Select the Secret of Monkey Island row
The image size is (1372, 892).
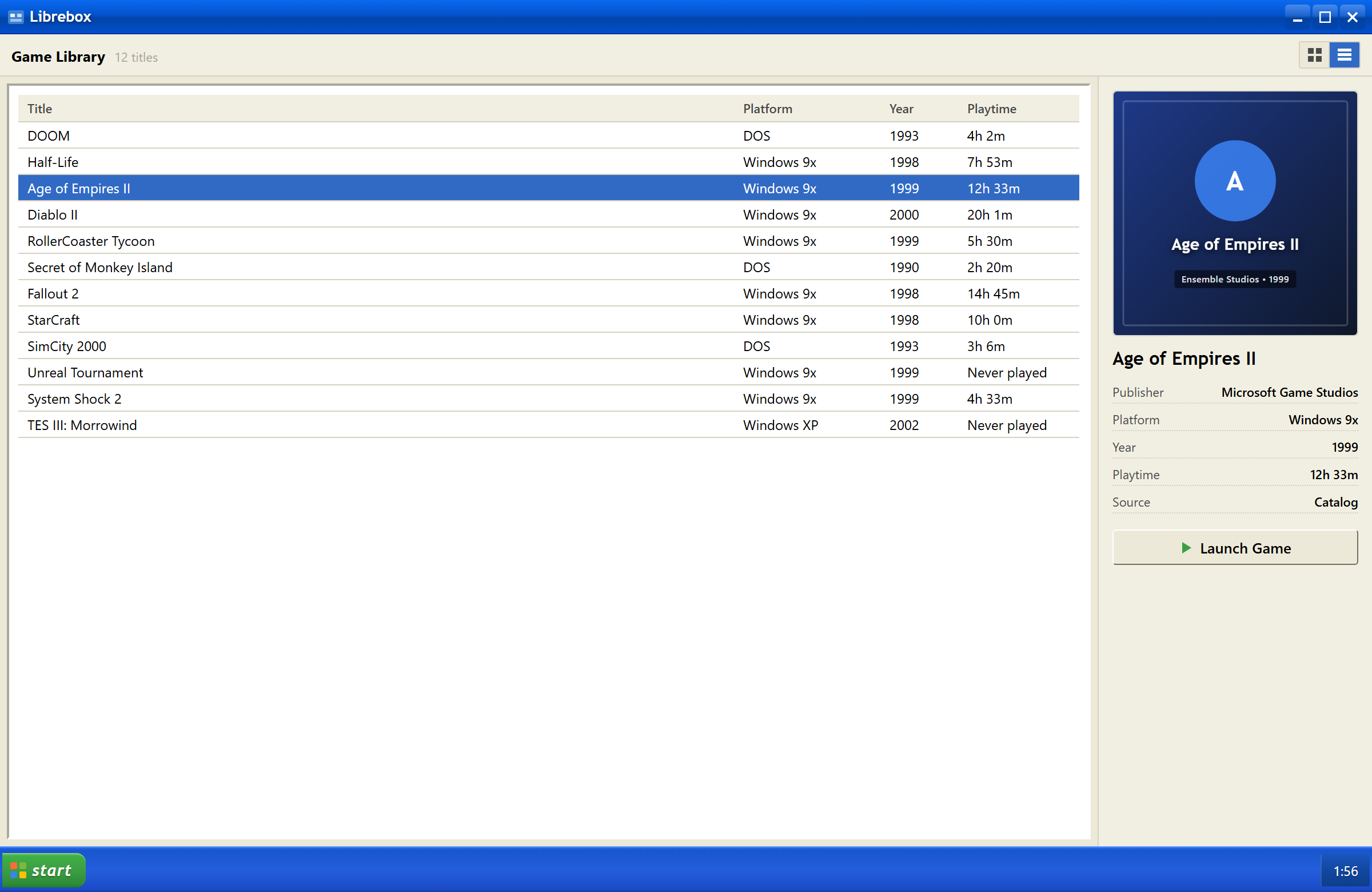pos(548,267)
